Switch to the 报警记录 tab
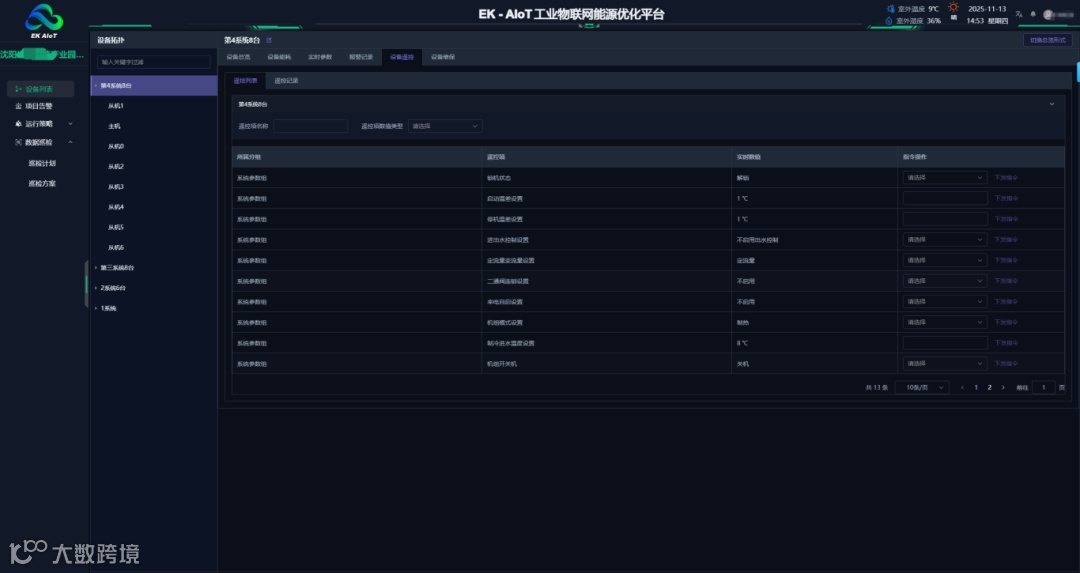 click(361, 57)
